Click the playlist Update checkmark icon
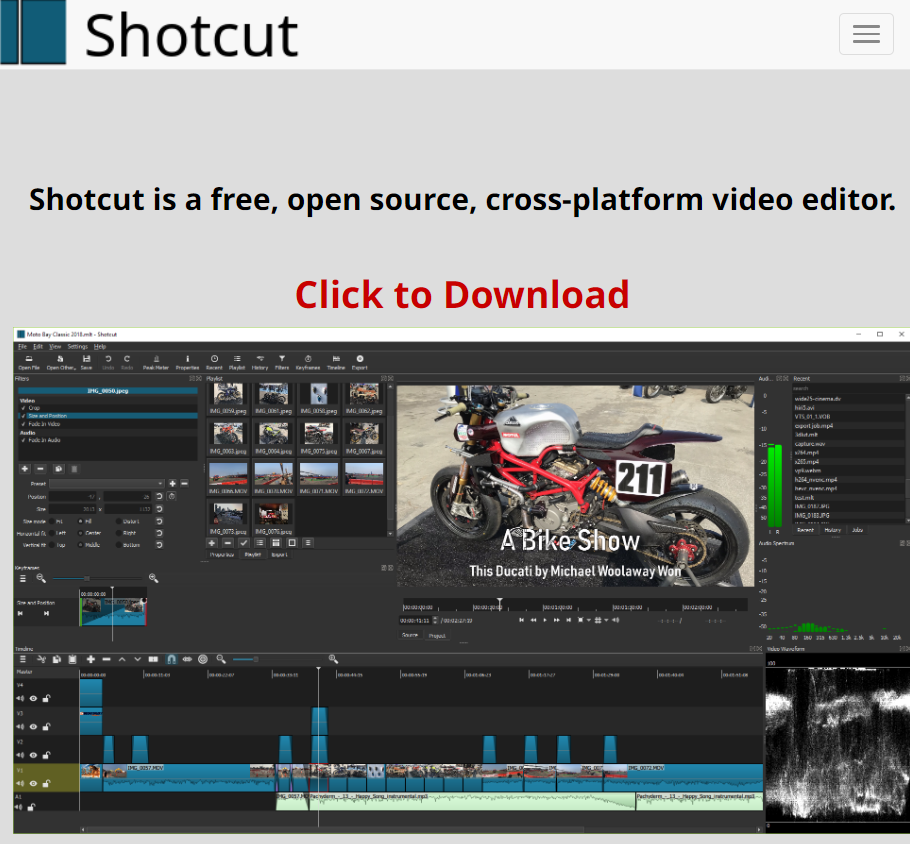Viewport: 910px width, 844px height. click(244, 543)
